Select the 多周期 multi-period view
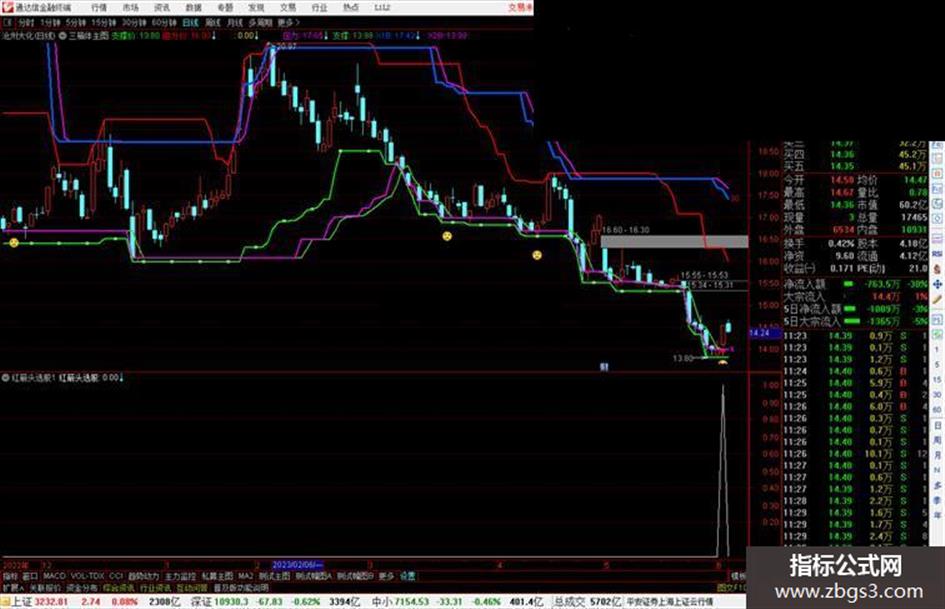The image size is (945, 609). (x=260, y=22)
